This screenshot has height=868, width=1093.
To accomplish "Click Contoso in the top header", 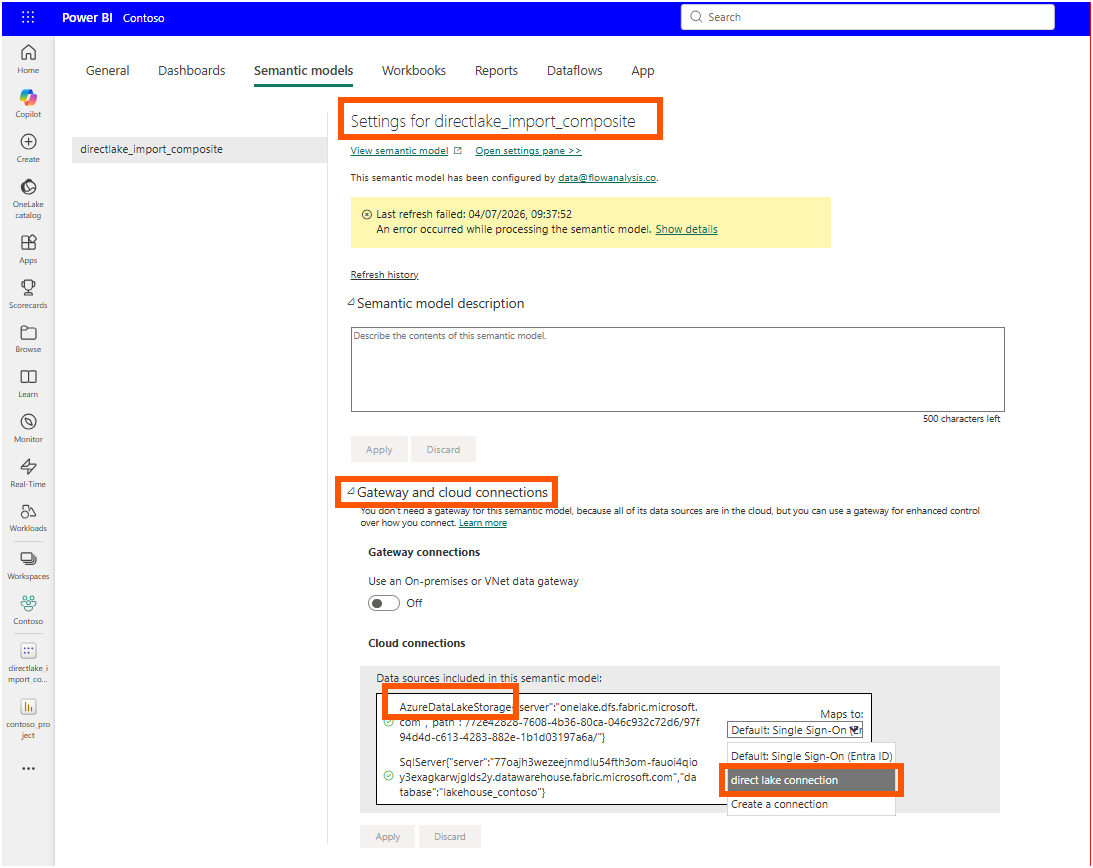I will (144, 18).
